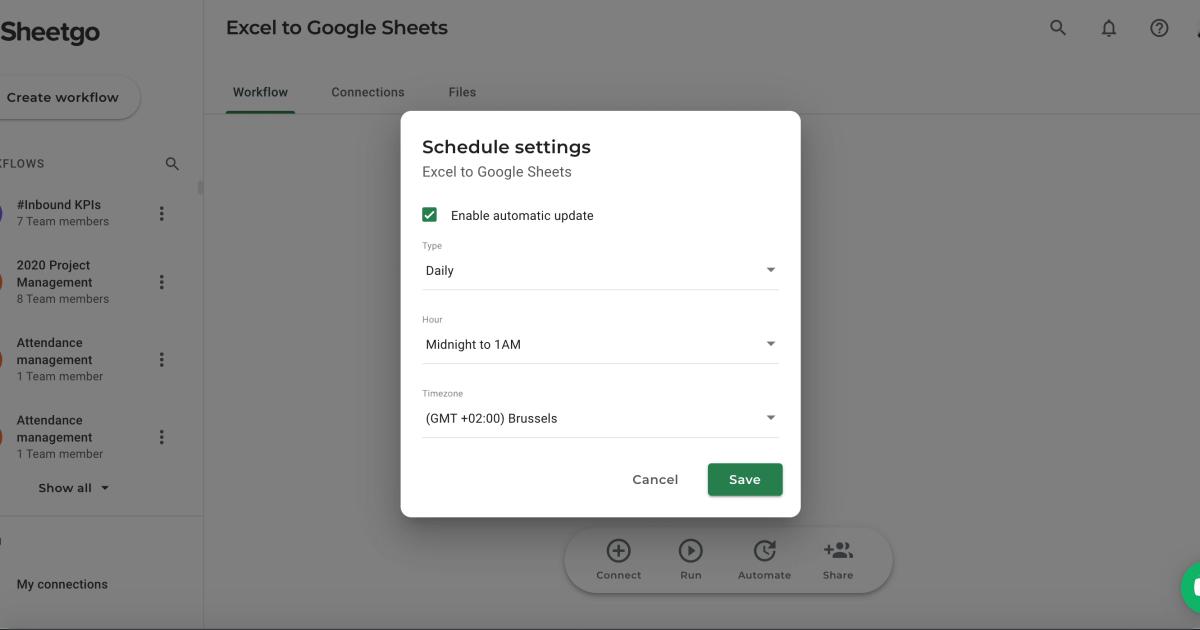Screen dimensions: 1200x630
Task: Open the search from the top toolbar
Action: point(1057,27)
